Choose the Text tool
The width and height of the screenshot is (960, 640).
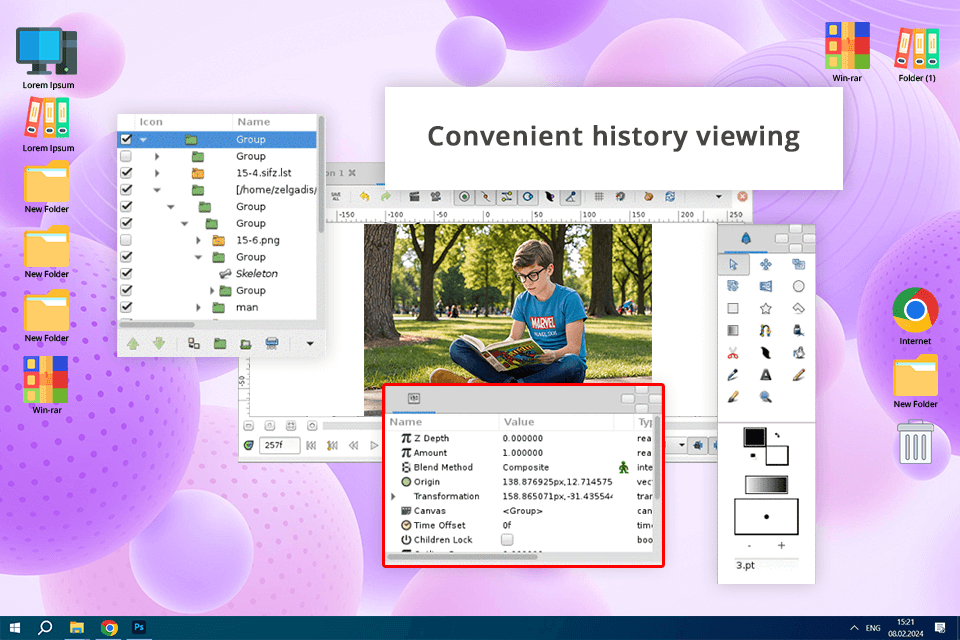click(x=765, y=375)
